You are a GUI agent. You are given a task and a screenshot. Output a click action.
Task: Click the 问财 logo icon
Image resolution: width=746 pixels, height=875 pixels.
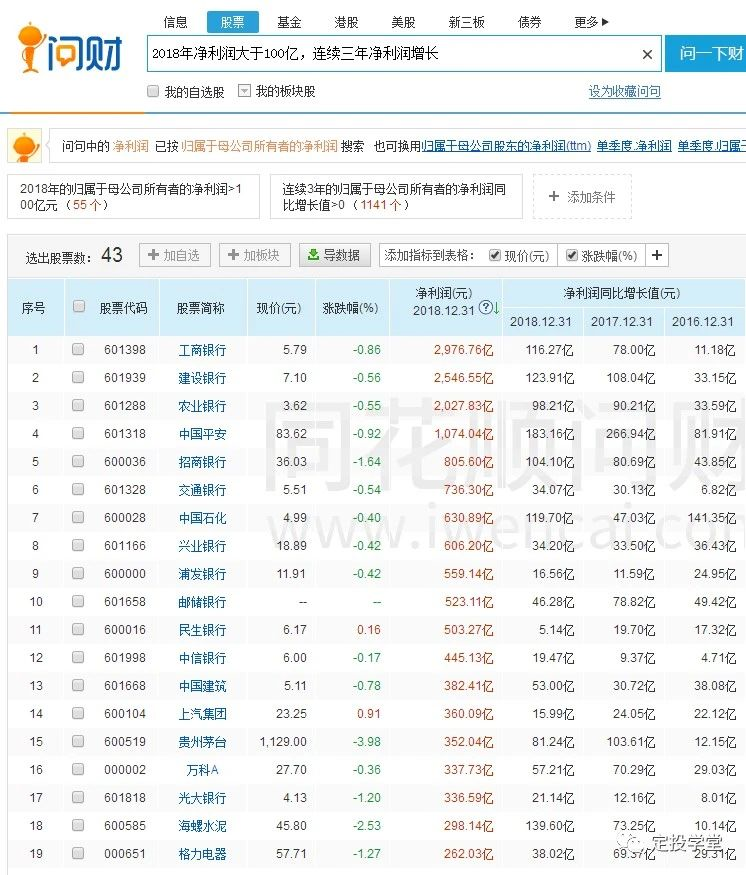click(x=70, y=49)
